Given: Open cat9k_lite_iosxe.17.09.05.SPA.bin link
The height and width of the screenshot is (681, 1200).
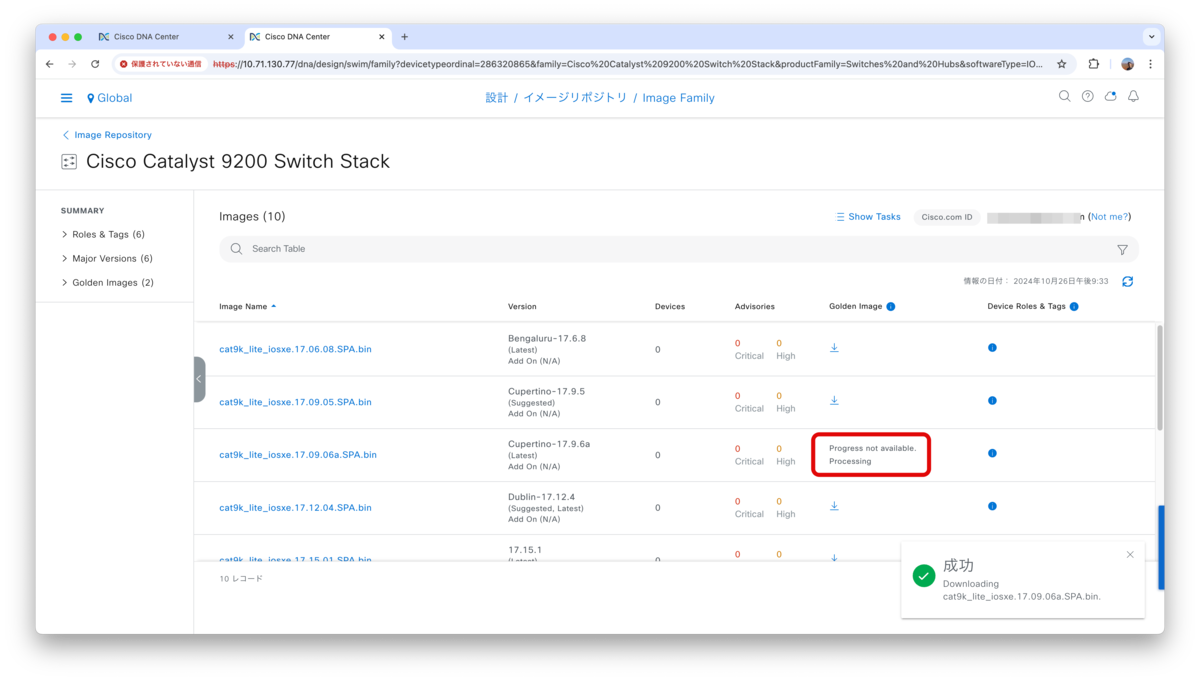Looking at the screenshot, I should [x=295, y=402].
